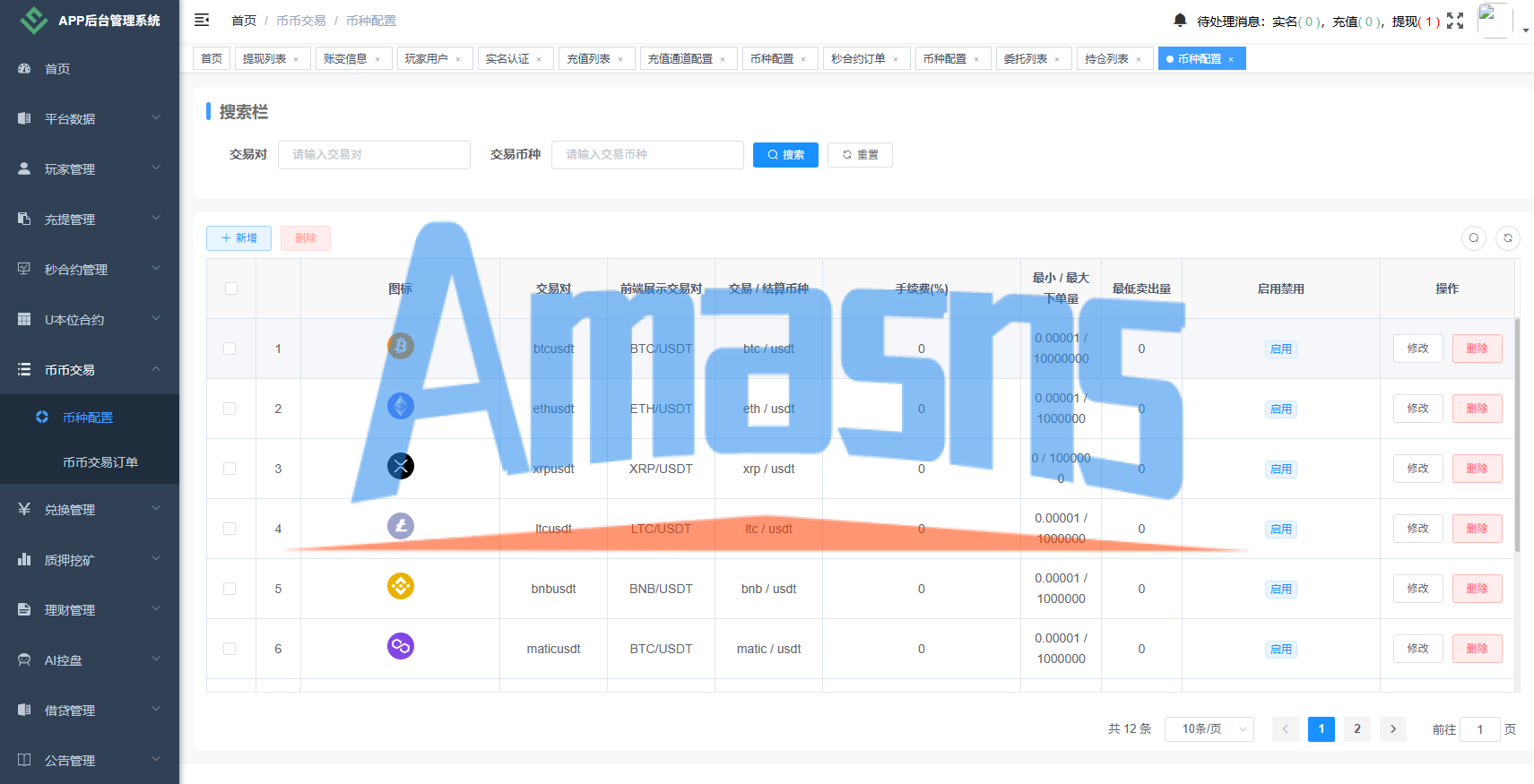1534x784 pixels.
Task: Collapse sidebar with the hamburger icon
Action: (202, 20)
